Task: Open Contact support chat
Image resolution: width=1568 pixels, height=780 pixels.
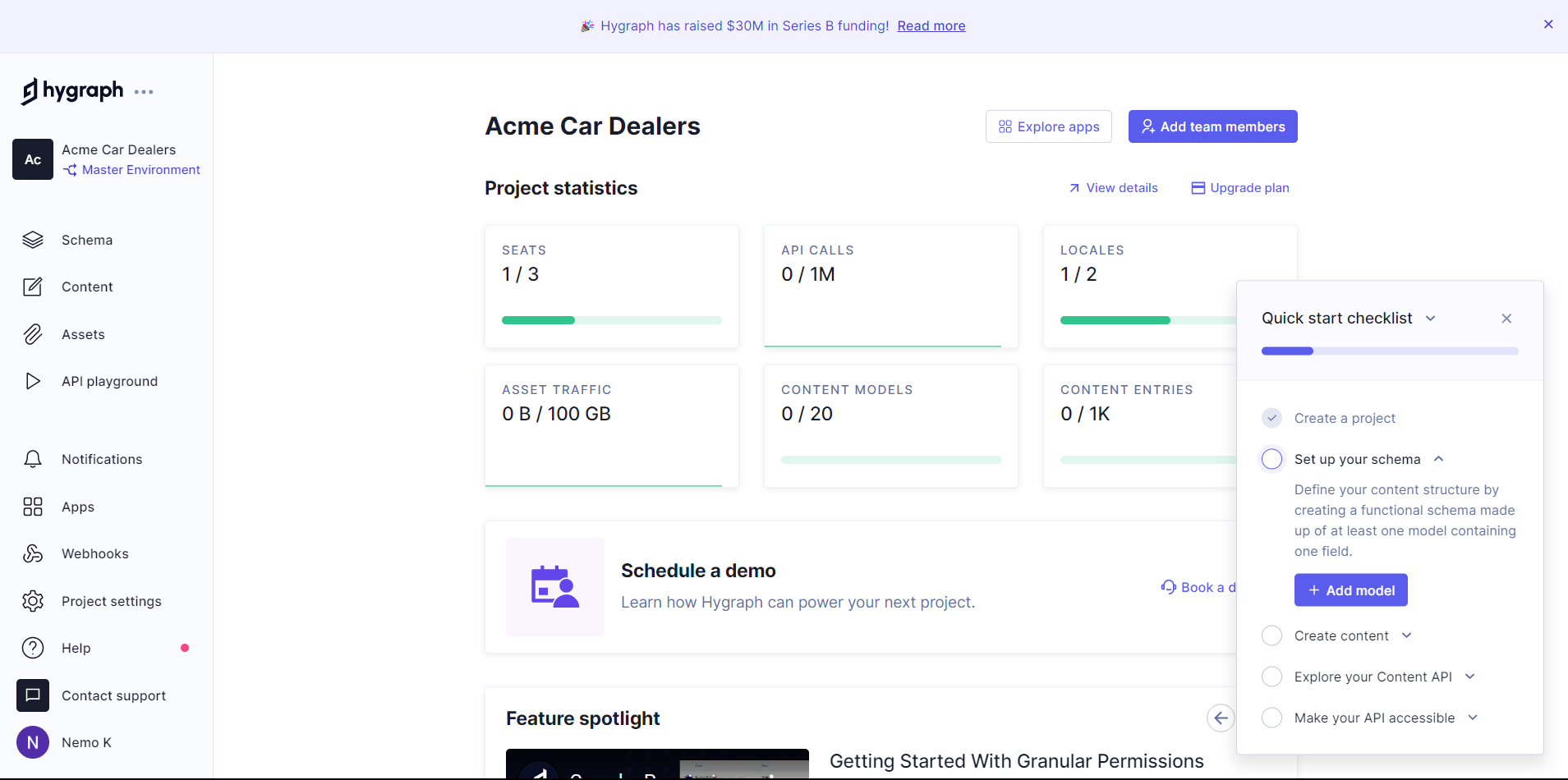Action: pos(113,695)
